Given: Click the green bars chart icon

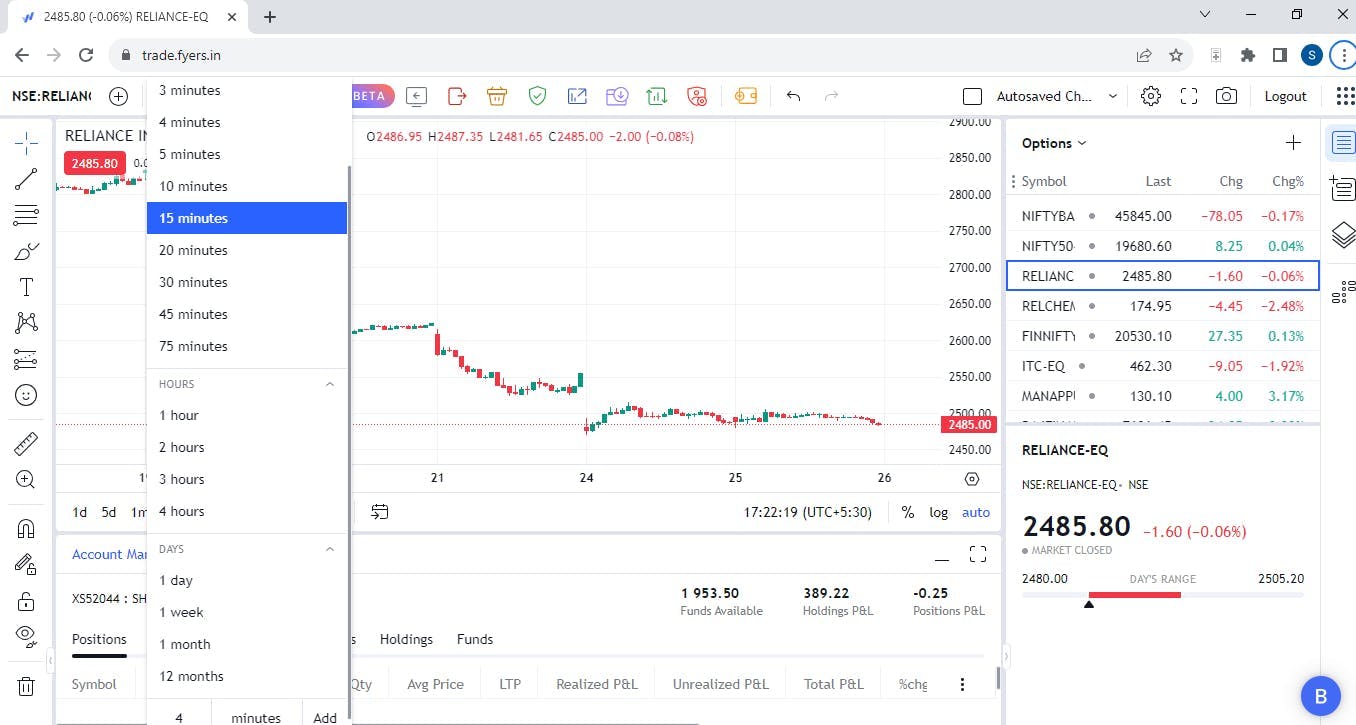Looking at the screenshot, I should 657,96.
